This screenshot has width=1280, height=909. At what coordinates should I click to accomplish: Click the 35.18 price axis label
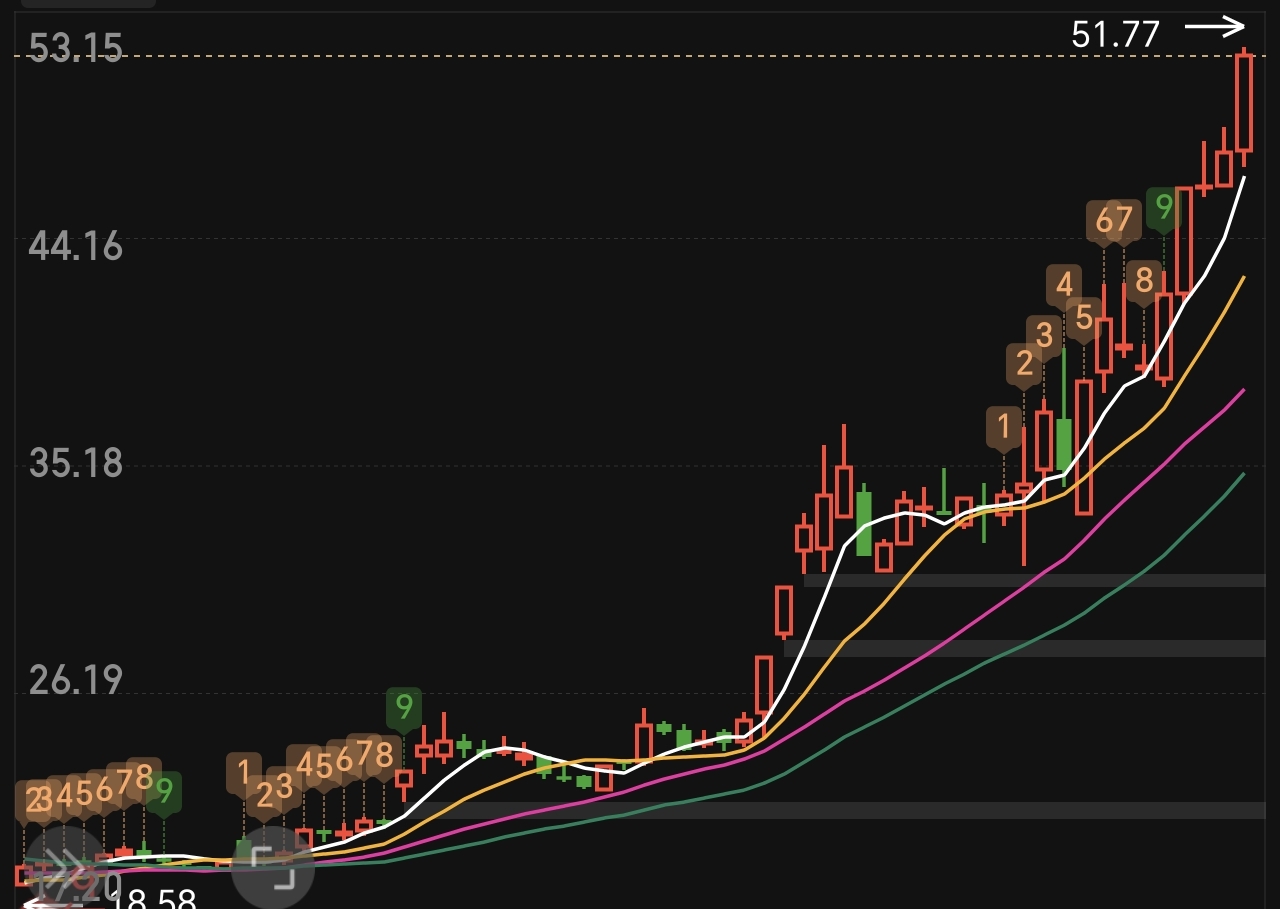pos(76,463)
